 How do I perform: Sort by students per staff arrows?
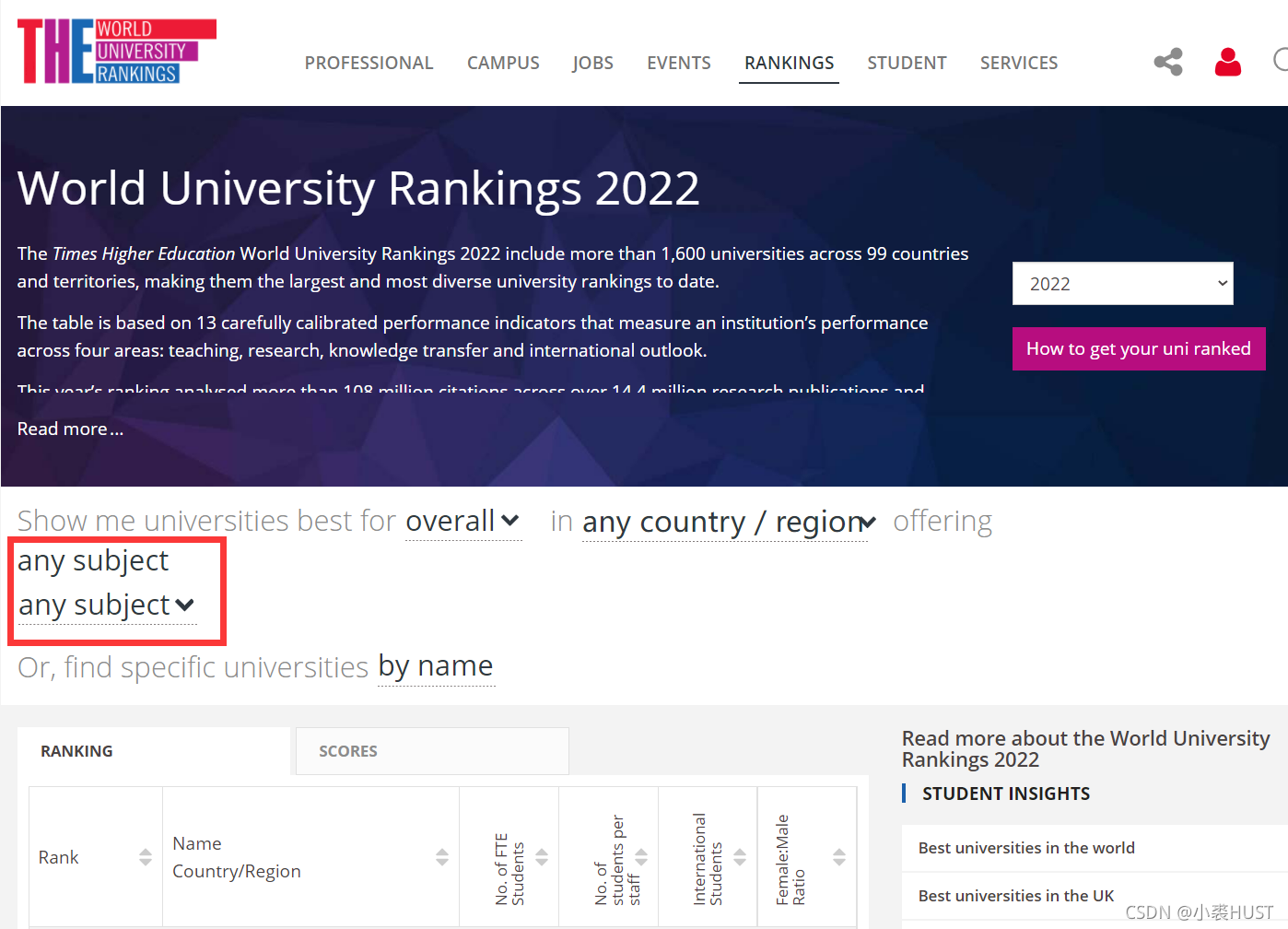point(641,857)
